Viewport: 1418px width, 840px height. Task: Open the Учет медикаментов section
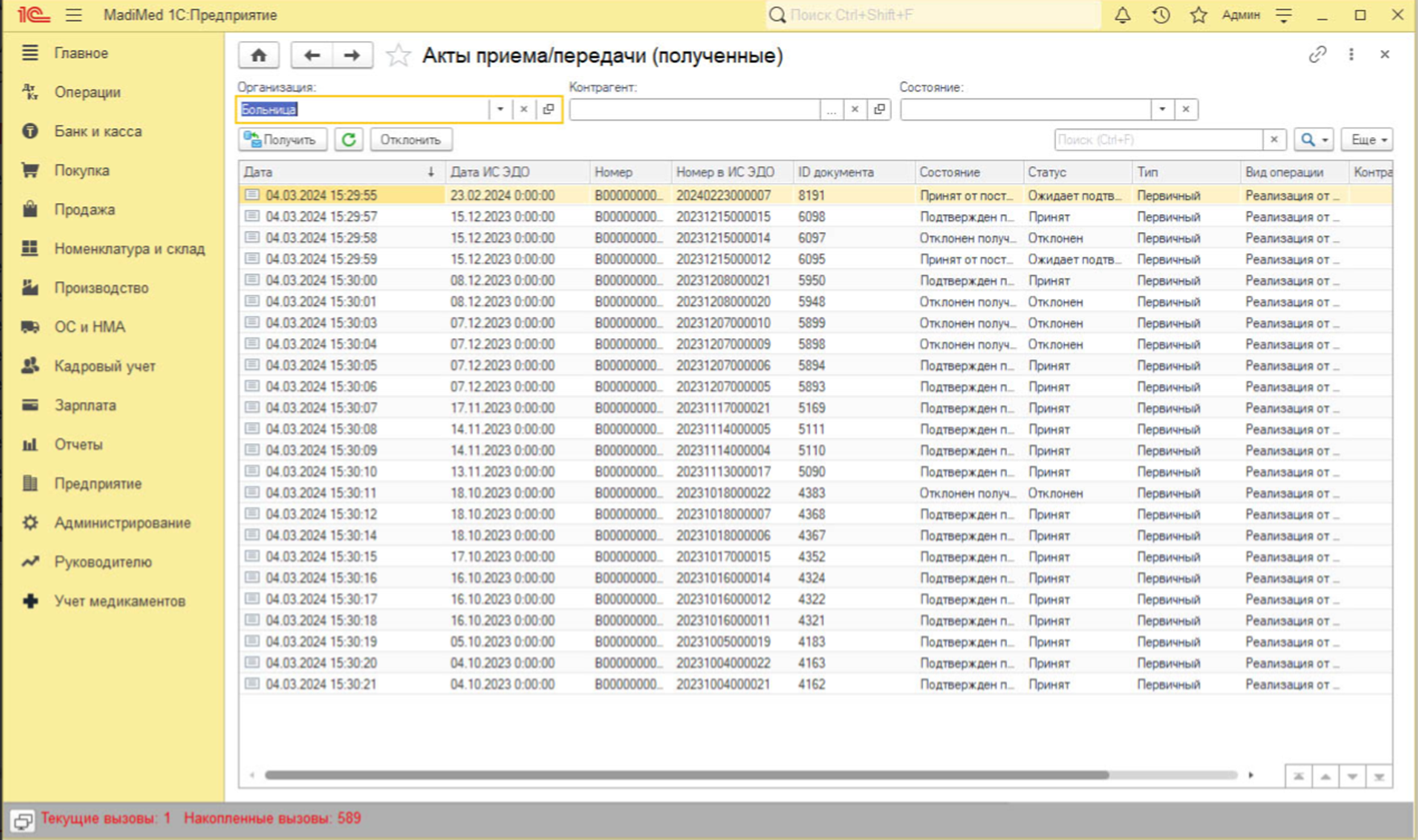[119, 602]
